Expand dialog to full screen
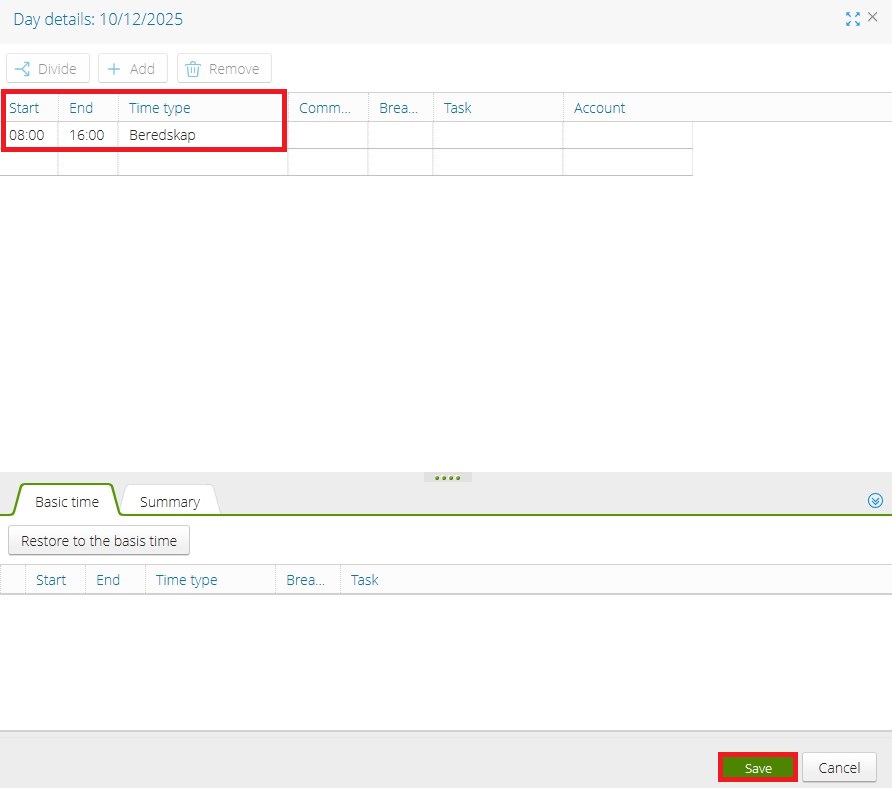 852,19
